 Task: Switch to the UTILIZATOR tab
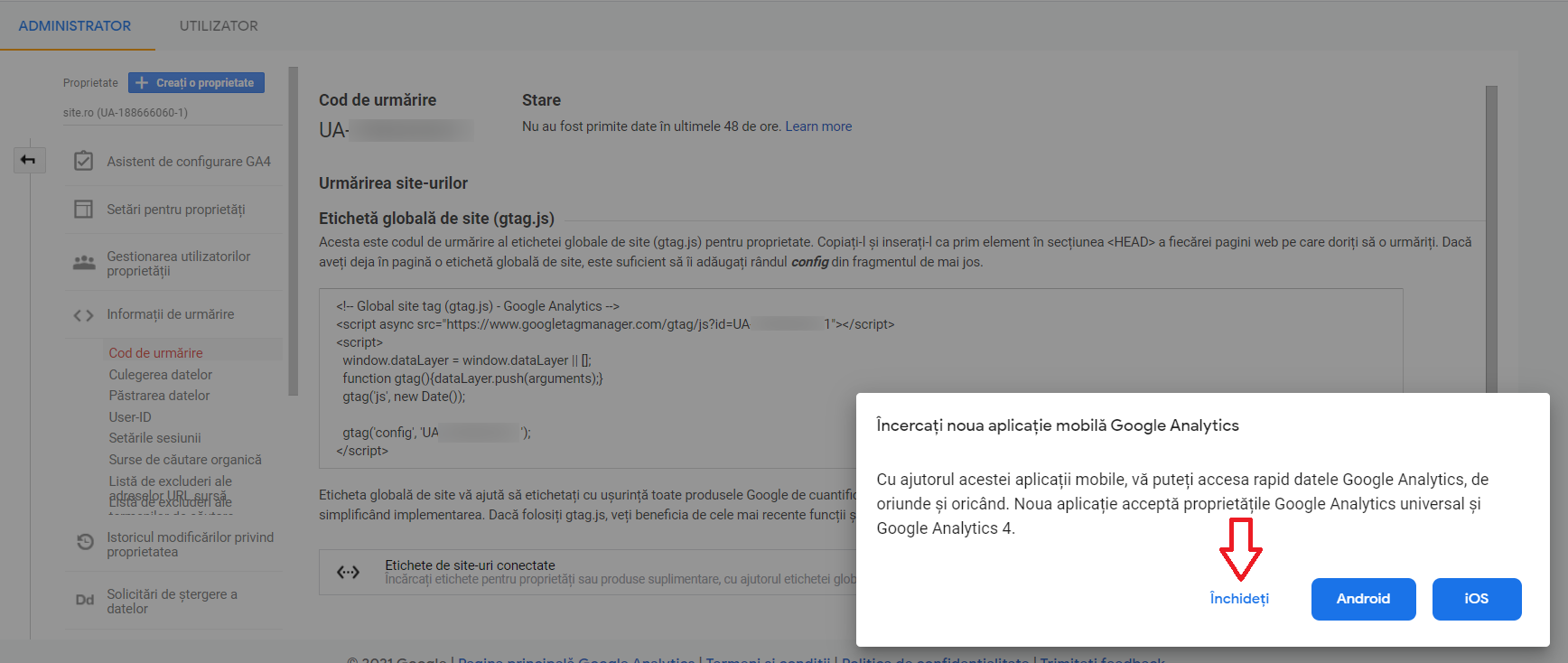[x=219, y=26]
